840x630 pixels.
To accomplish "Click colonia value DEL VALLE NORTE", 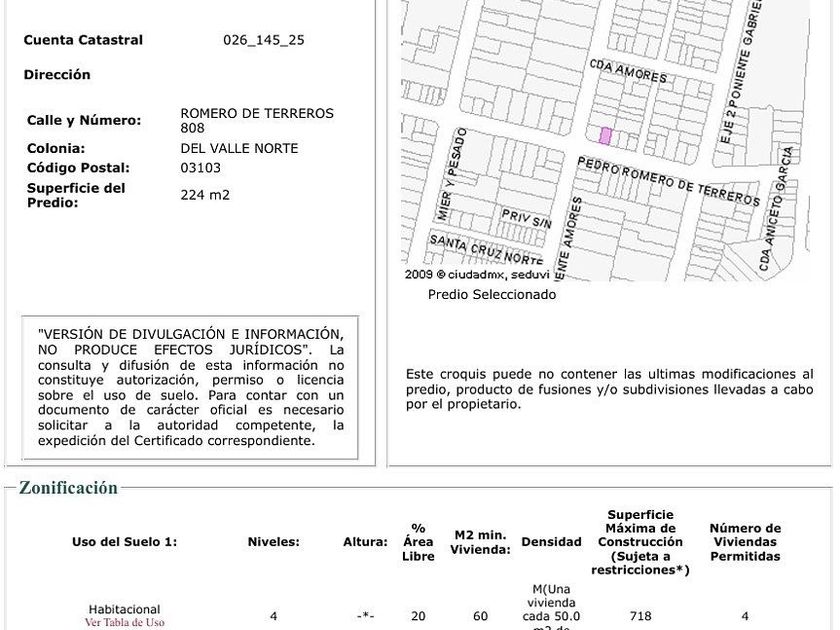I will tap(239, 148).
